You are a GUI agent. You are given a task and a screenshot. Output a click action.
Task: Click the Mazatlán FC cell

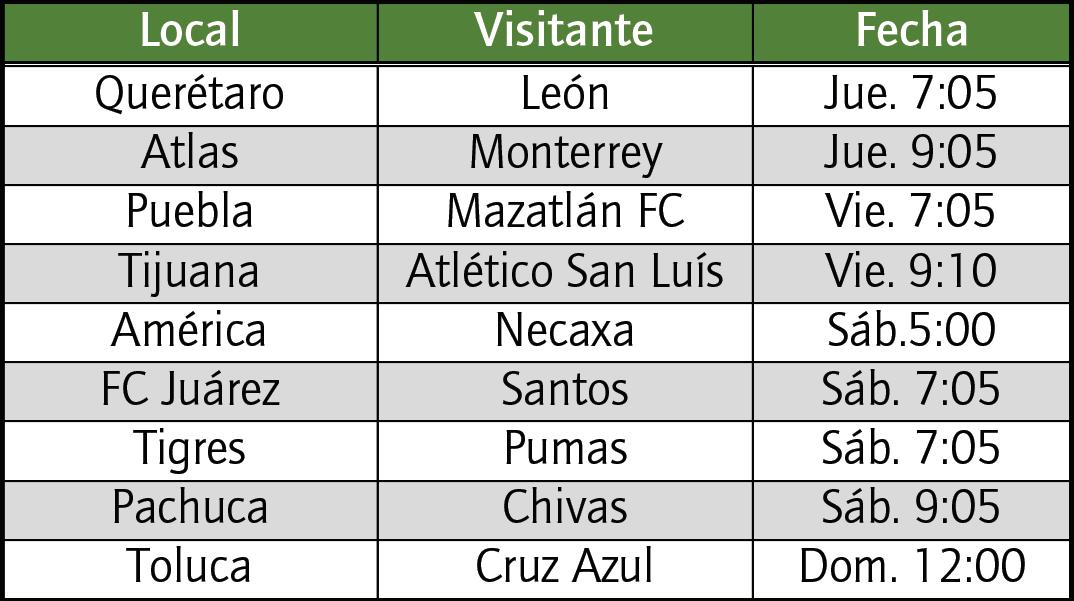(565, 214)
